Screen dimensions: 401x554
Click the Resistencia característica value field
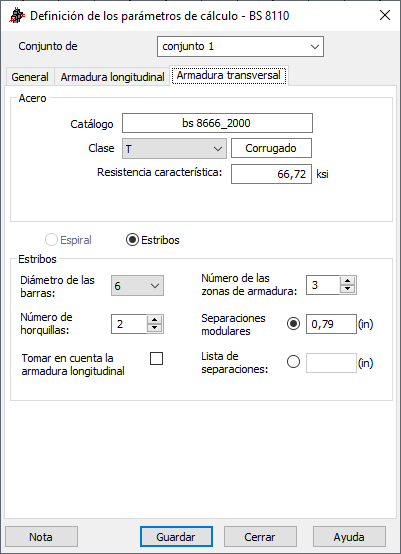[x=271, y=174]
